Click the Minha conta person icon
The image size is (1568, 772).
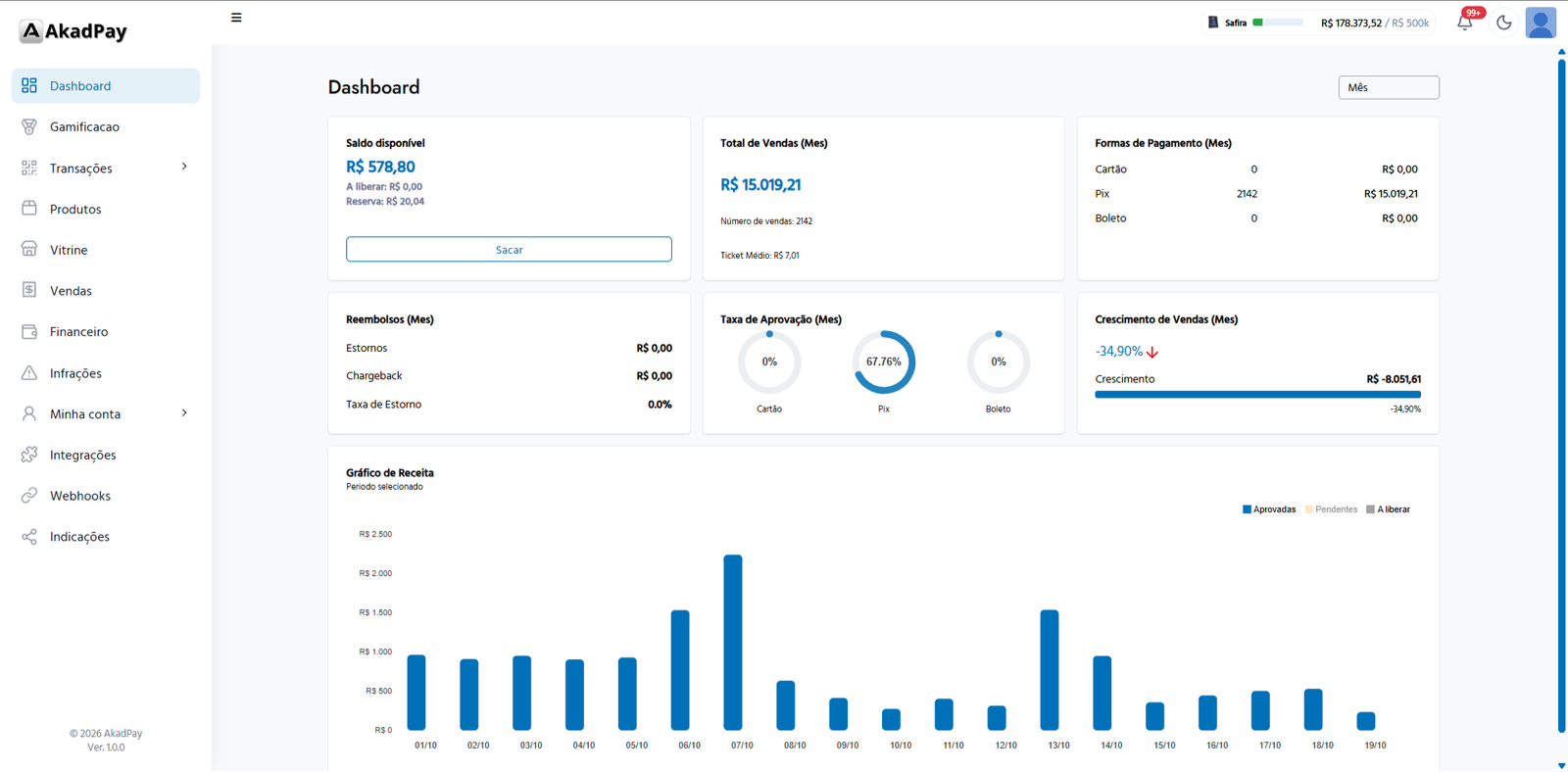[29, 414]
